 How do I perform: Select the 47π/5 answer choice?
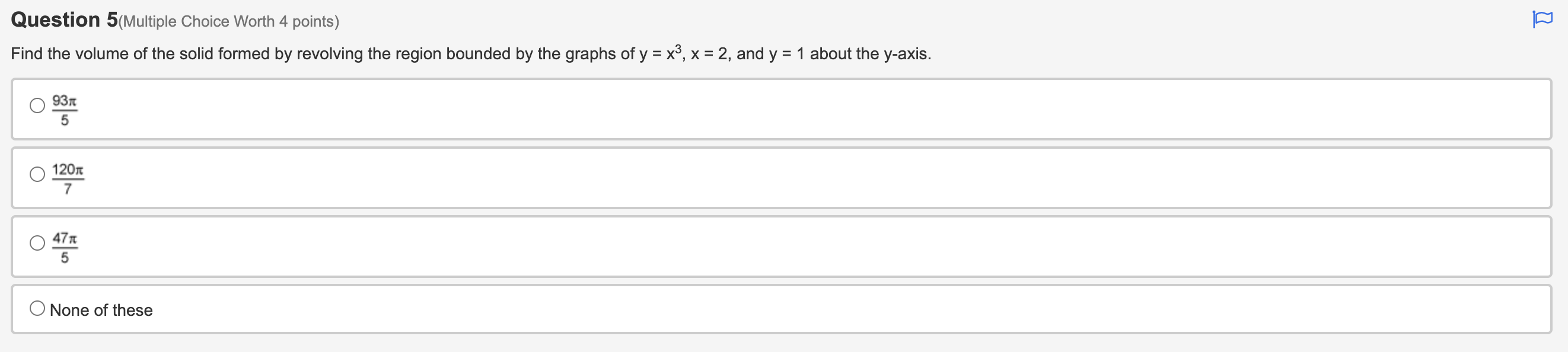click(x=36, y=244)
